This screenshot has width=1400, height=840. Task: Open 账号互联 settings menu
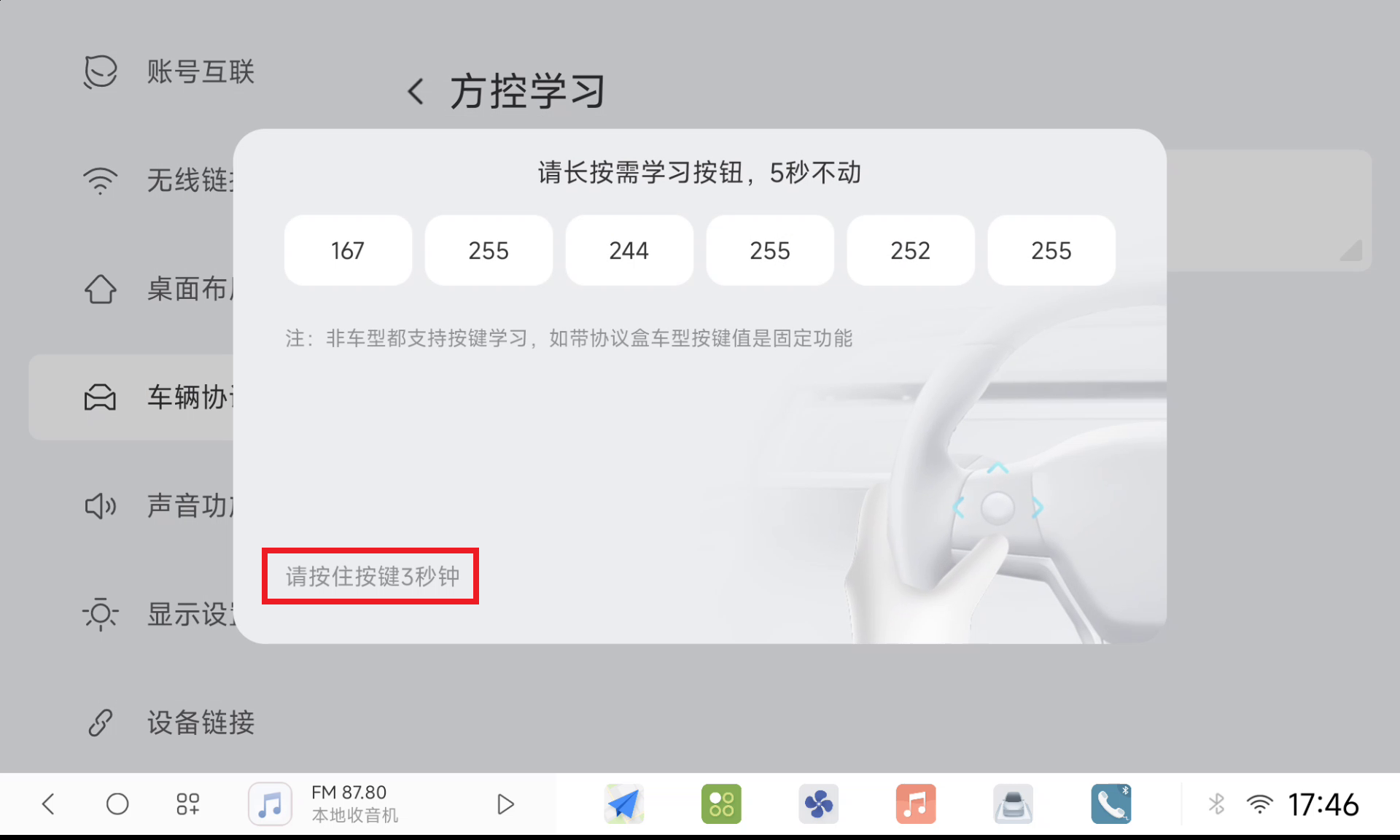[200, 71]
